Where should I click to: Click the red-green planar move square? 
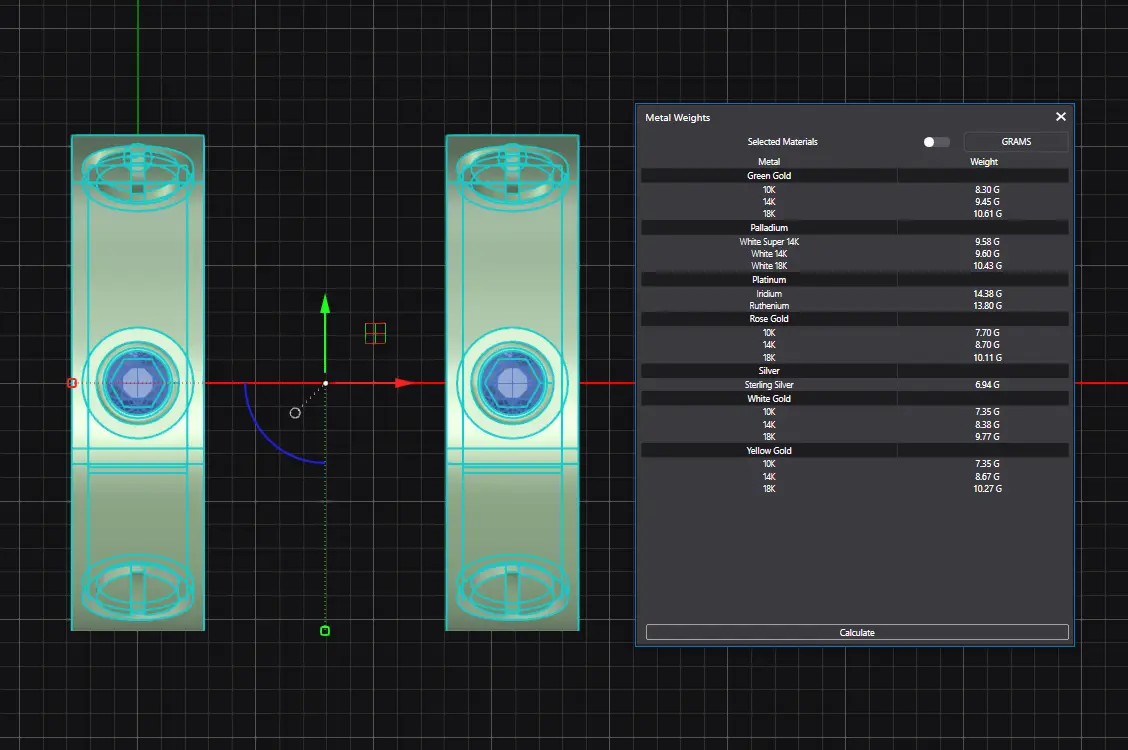coord(375,333)
